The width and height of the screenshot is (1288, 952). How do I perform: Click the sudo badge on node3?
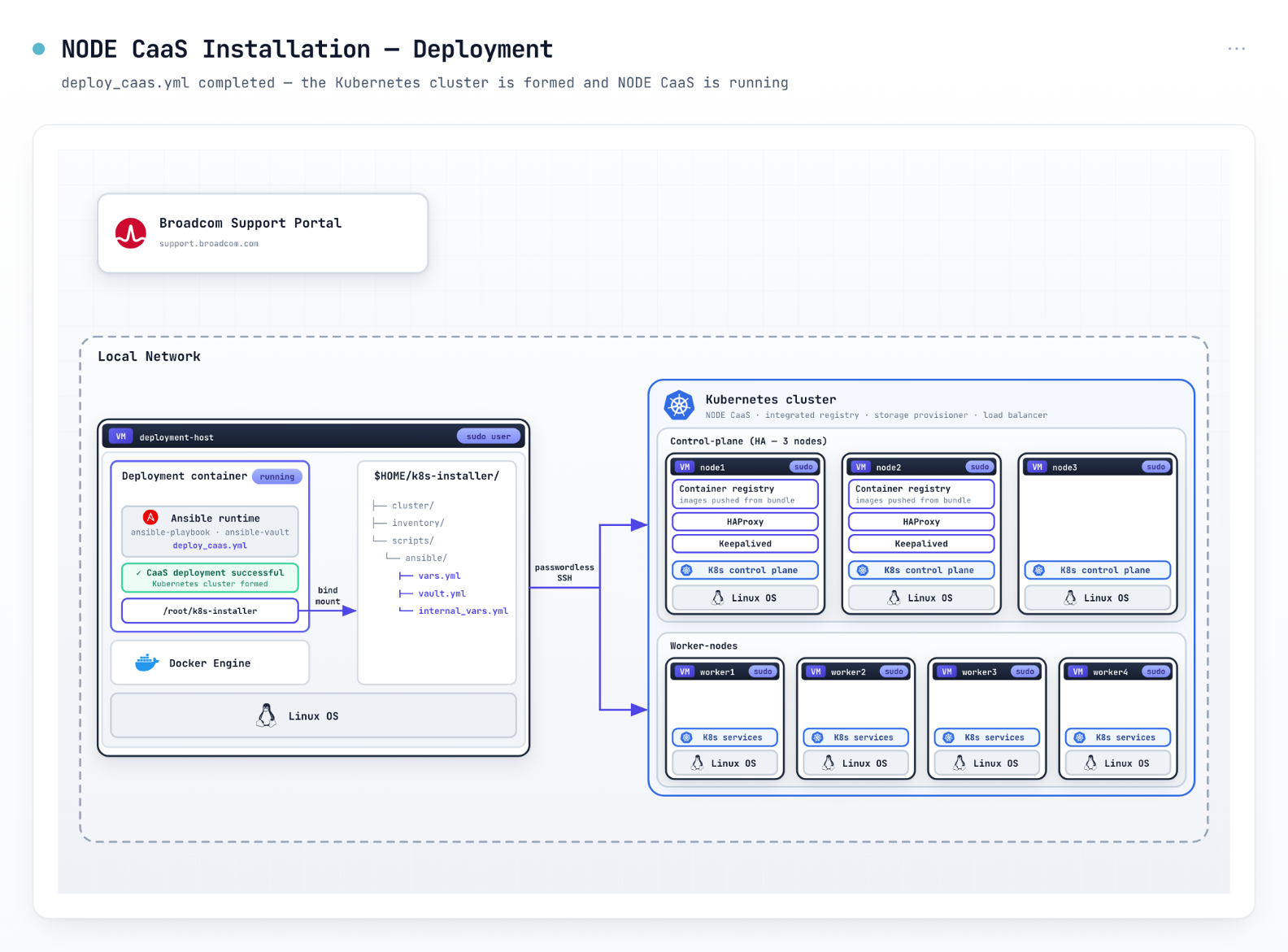(x=1155, y=467)
